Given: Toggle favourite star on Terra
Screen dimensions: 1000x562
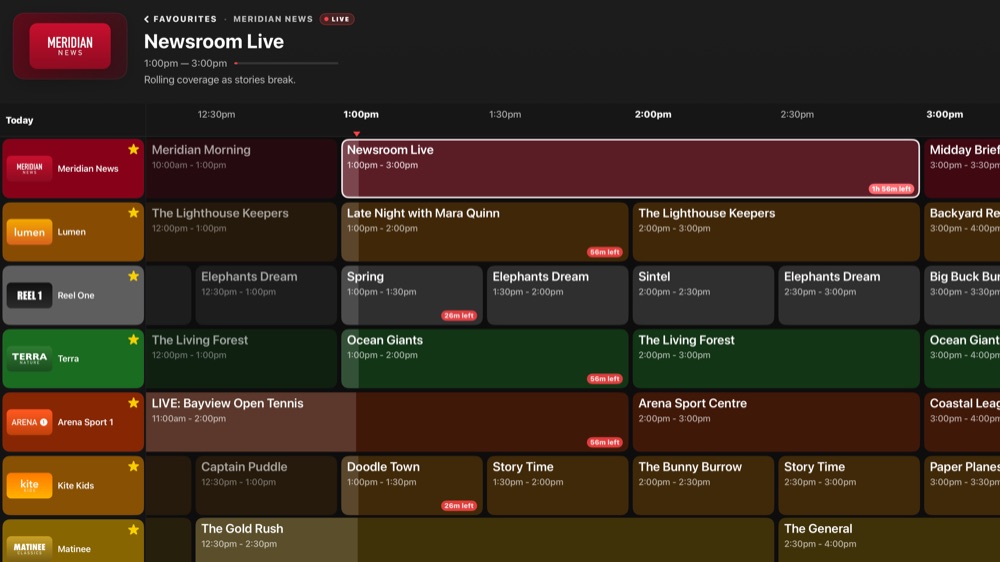Looking at the screenshot, I should (133, 339).
